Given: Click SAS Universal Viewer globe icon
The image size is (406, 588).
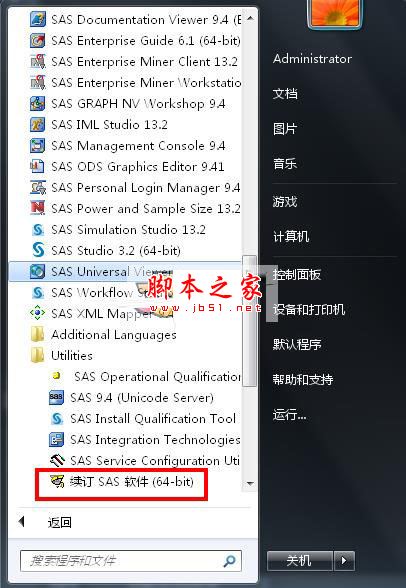Looking at the screenshot, I should 37,271.
